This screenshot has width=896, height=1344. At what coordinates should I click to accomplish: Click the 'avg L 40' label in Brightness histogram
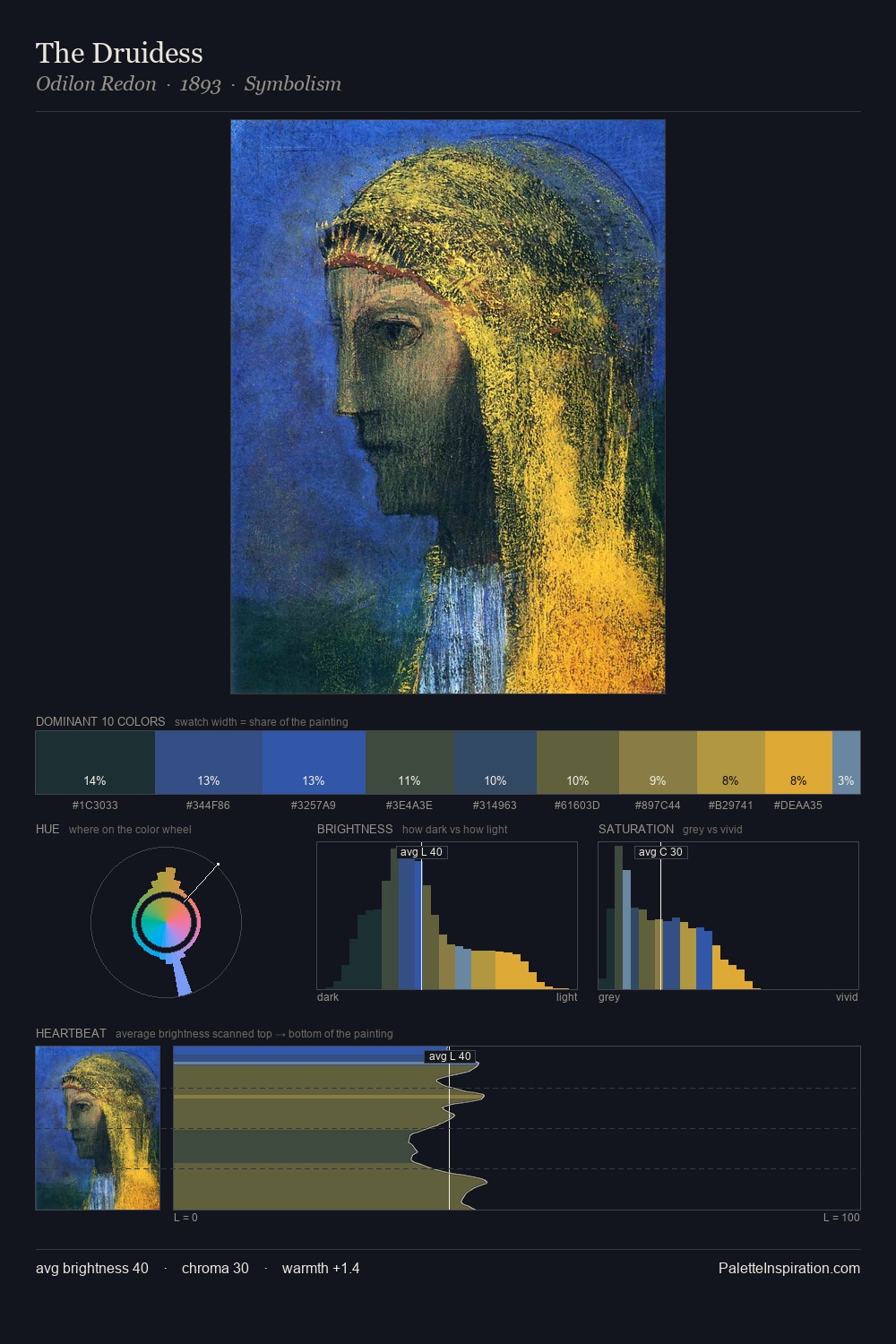(421, 852)
